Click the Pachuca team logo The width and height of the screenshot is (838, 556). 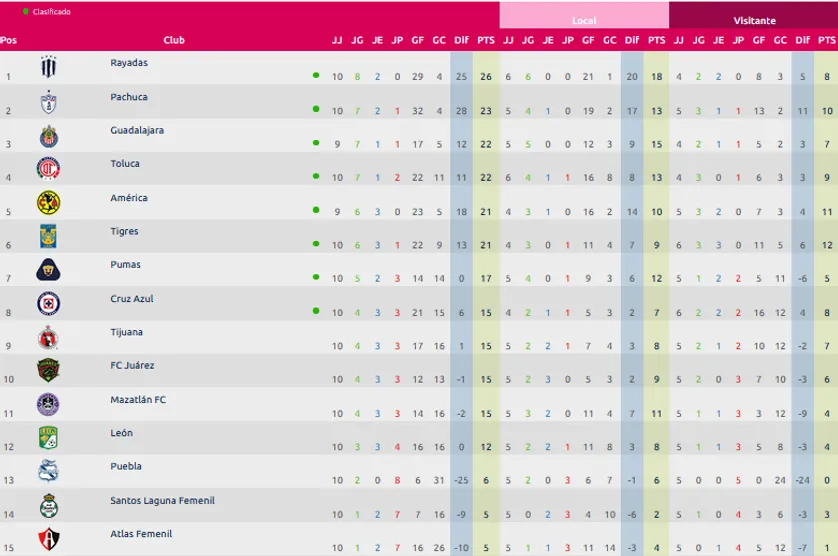click(48, 102)
